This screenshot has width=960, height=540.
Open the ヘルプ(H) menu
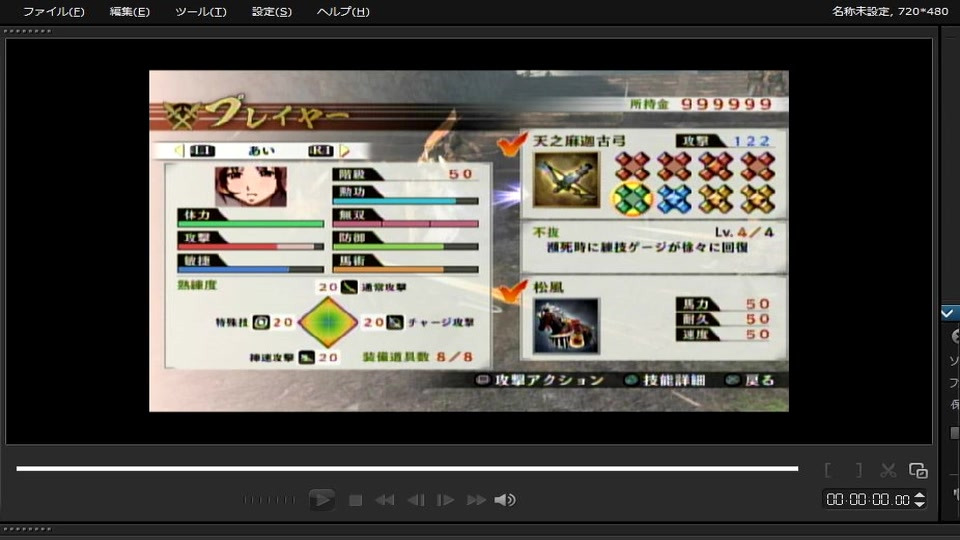[x=342, y=12]
